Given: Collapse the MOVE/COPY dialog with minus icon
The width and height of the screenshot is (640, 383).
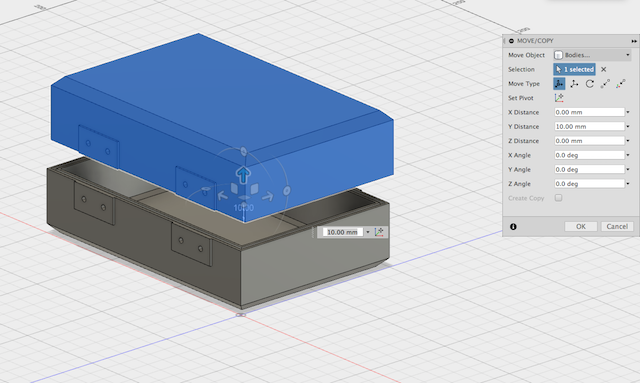Looking at the screenshot, I should (511, 41).
